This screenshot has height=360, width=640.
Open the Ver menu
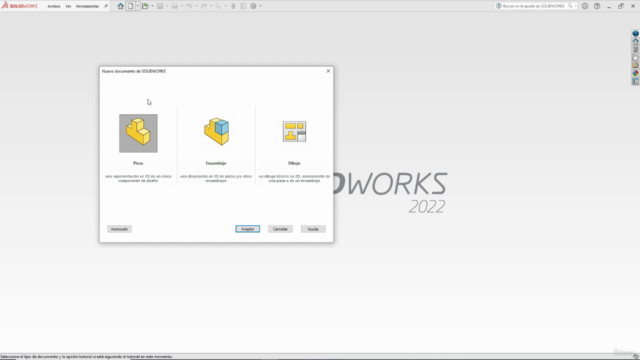(68, 6)
